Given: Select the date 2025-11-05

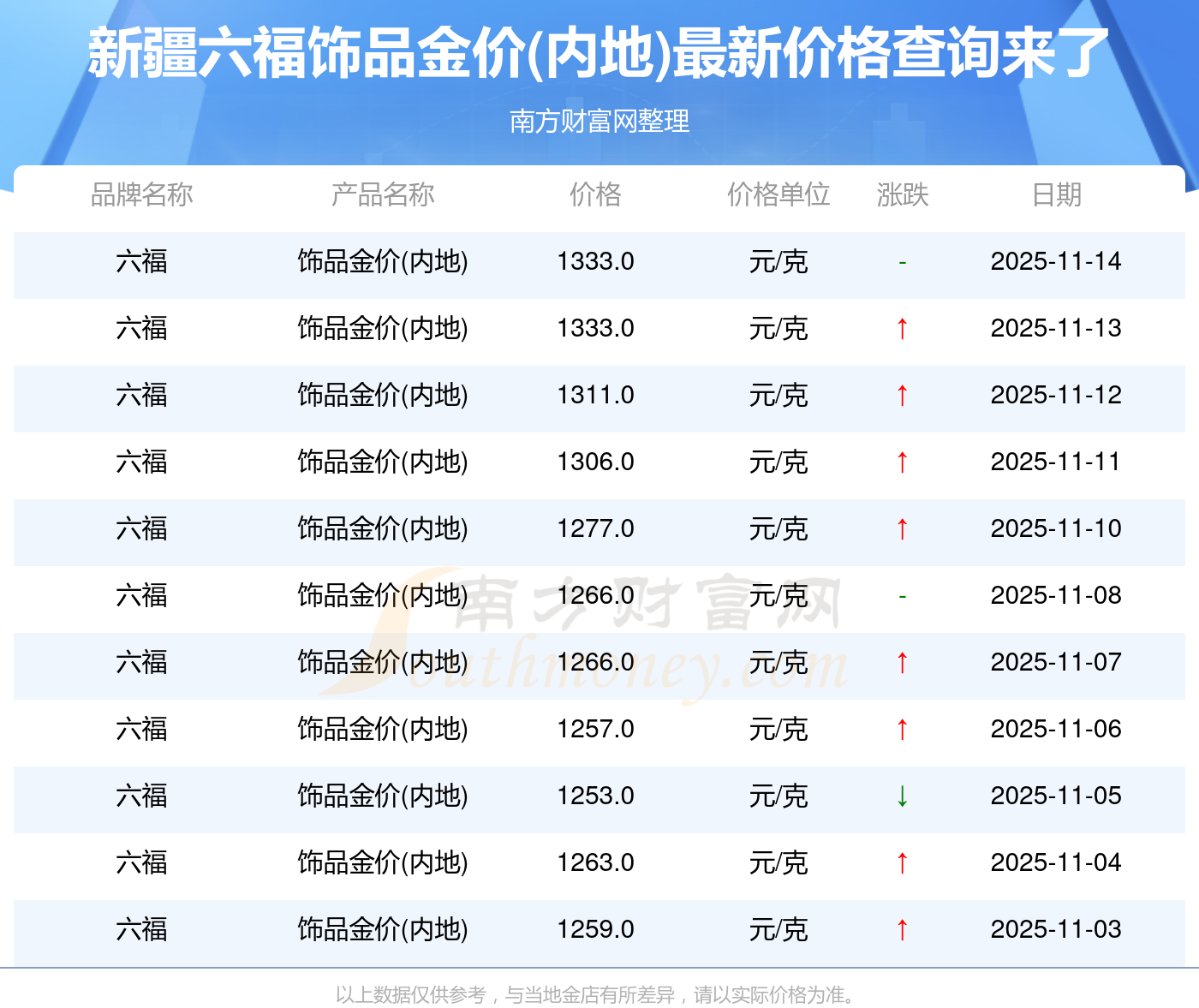Looking at the screenshot, I should 1056,796.
